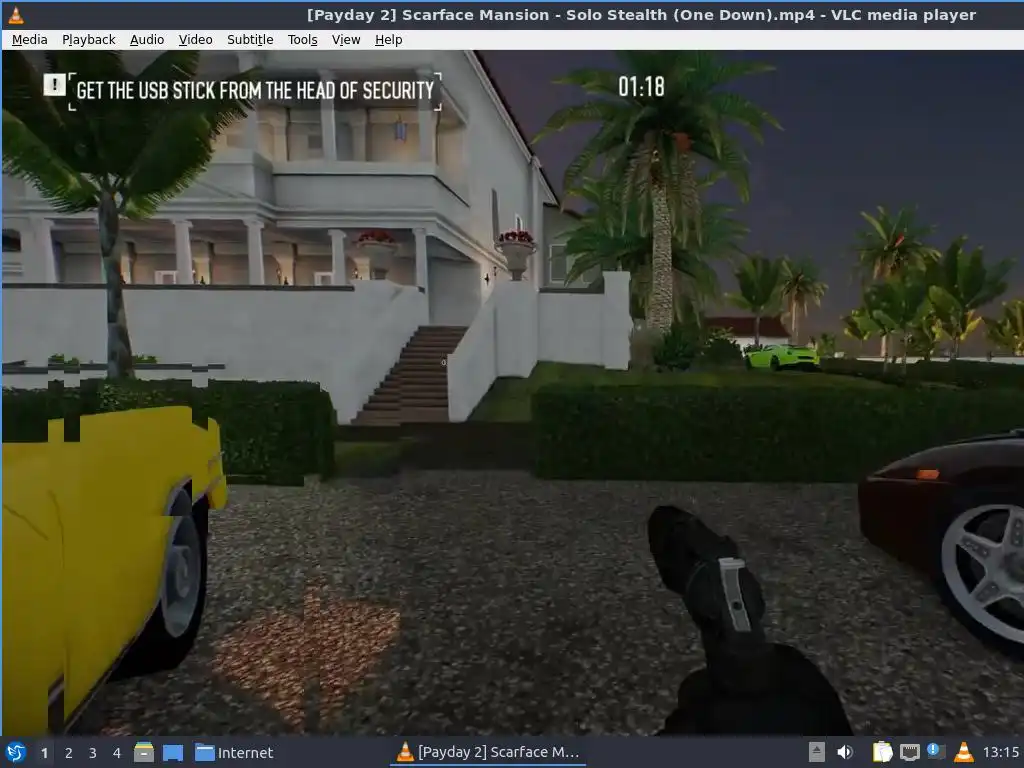Open the Lubuntu start menu icon
The height and width of the screenshot is (768, 1024).
[x=16, y=752]
